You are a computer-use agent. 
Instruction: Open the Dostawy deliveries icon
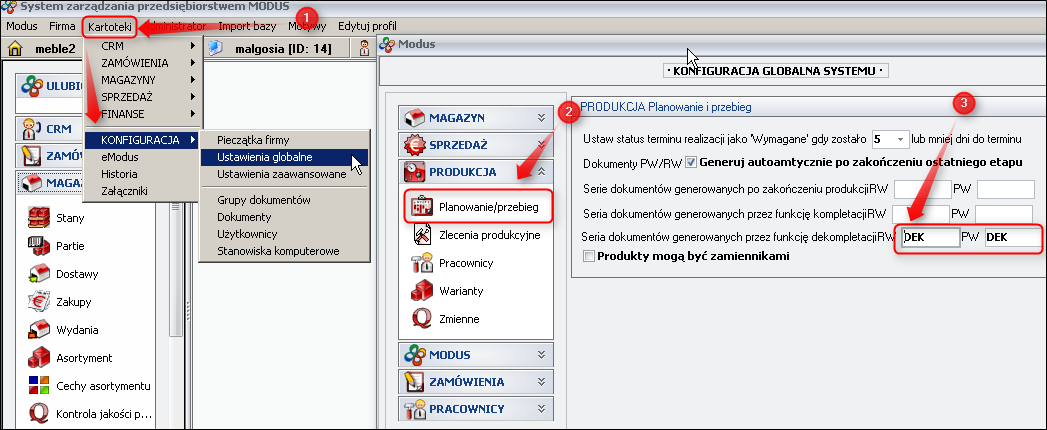(x=40, y=271)
